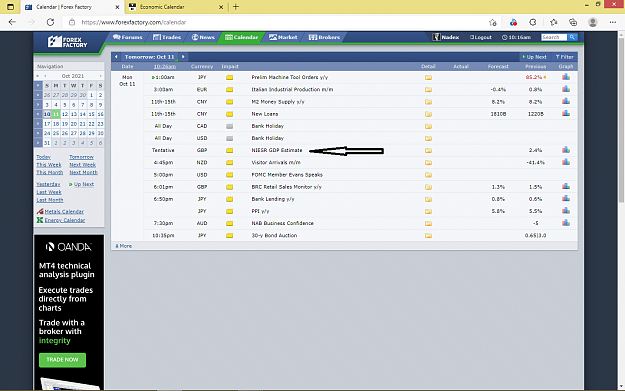
Task: Open the Energy Calendar link
Action: coord(65,220)
